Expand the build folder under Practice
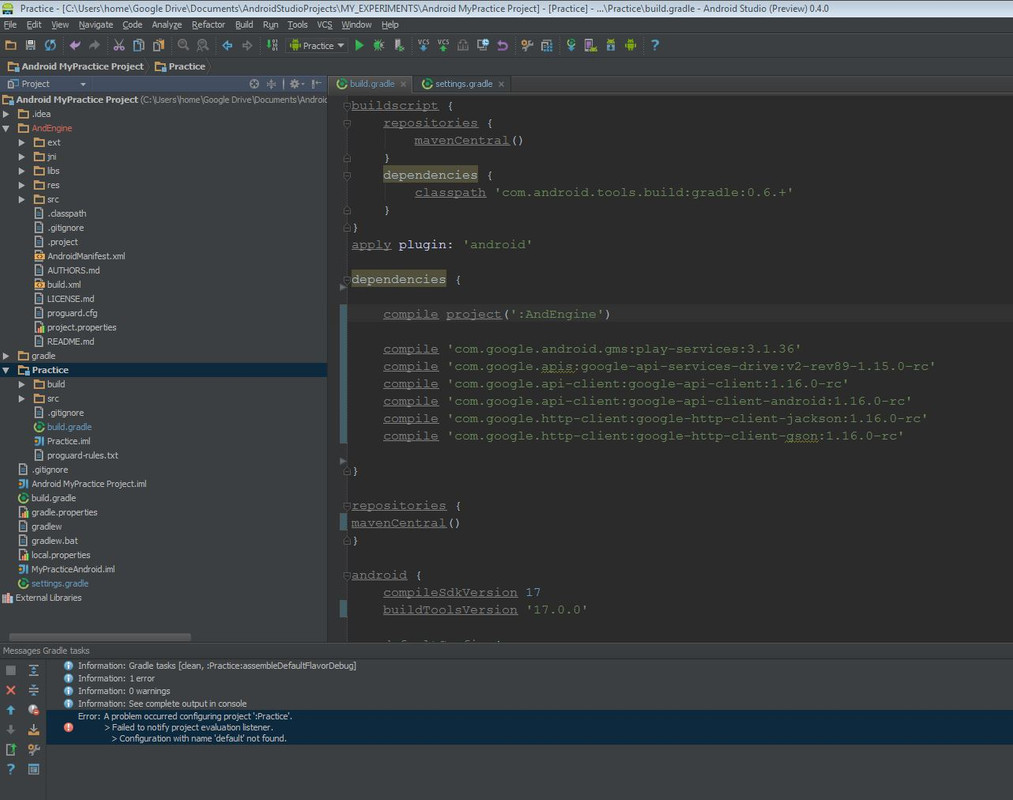Image resolution: width=1013 pixels, height=800 pixels. (21, 384)
